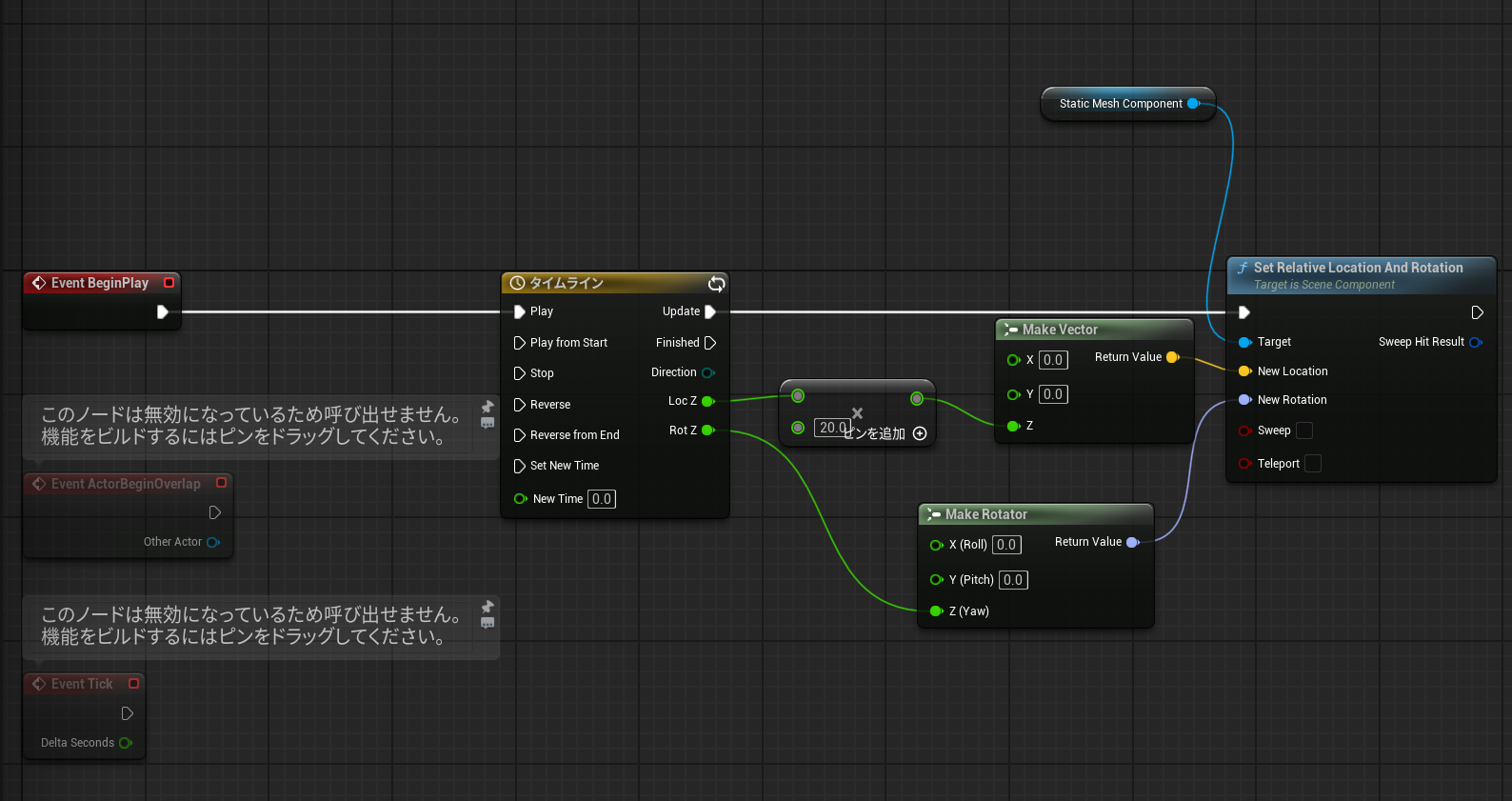This screenshot has height=801, width=1512.
Task: Click Set New Time input pin
Action: pyautogui.click(x=520, y=466)
